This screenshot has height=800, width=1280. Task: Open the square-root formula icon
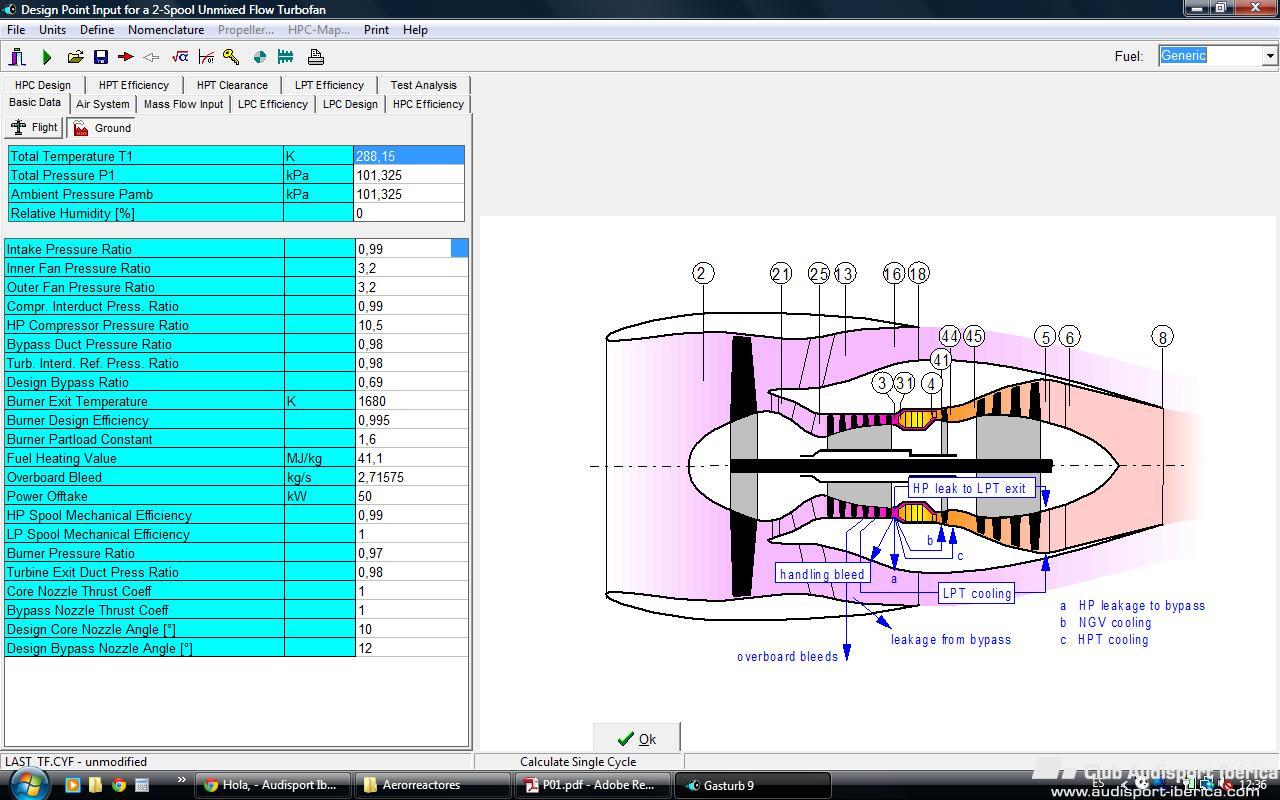click(x=180, y=57)
